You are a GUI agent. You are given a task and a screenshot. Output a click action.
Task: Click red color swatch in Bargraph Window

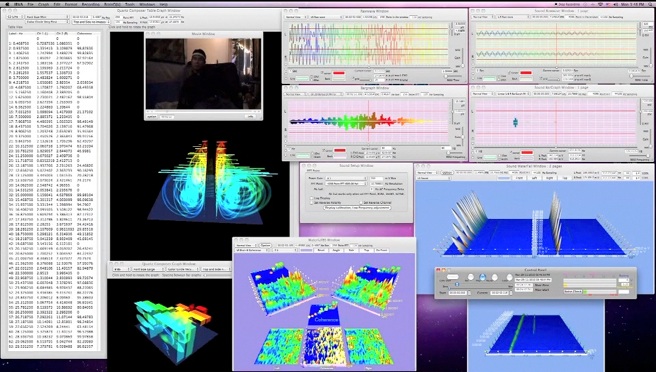(339, 150)
